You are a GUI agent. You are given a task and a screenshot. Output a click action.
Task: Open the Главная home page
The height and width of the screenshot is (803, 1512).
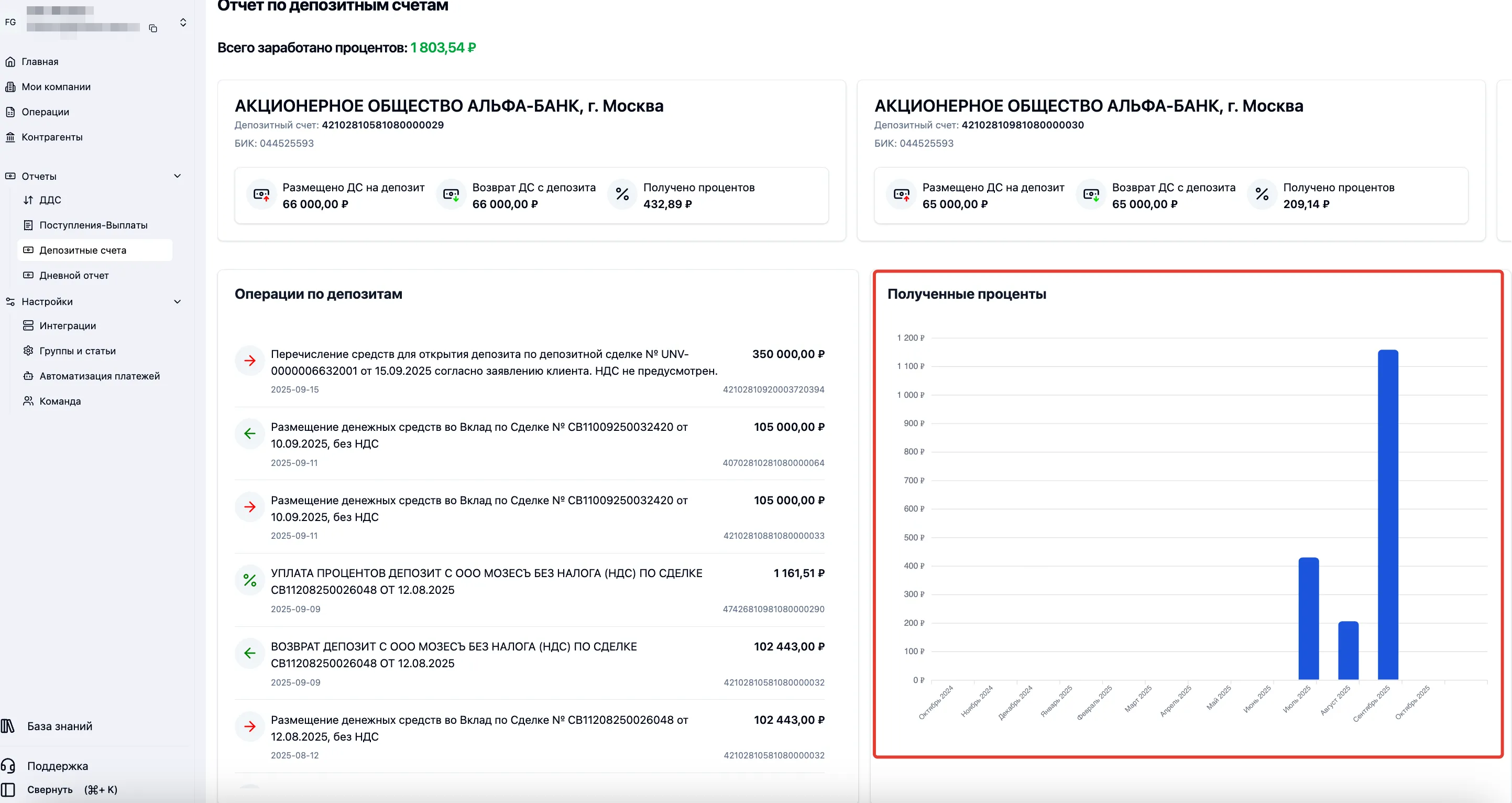click(40, 62)
